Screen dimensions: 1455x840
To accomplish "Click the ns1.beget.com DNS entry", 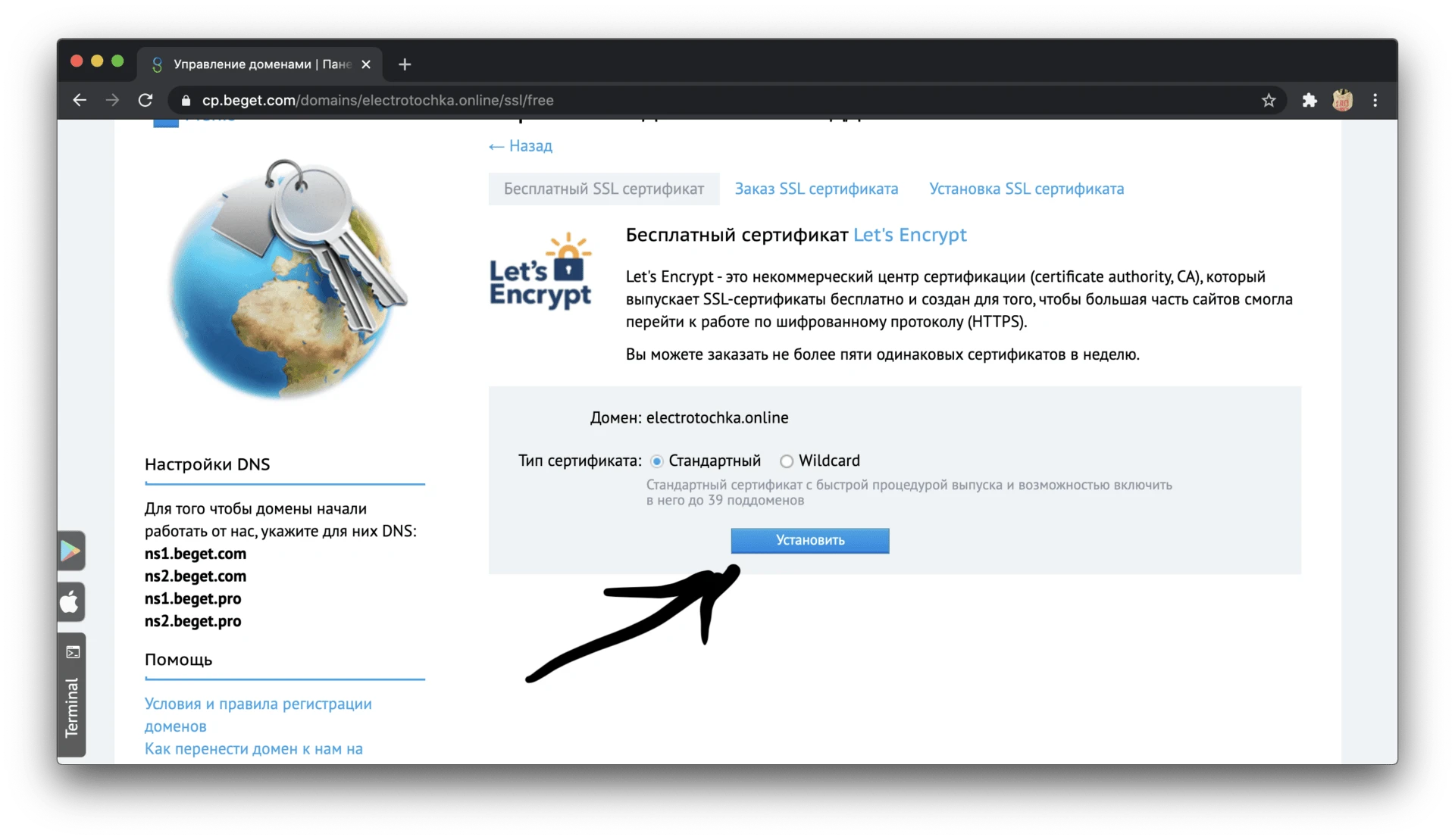I will [x=196, y=554].
